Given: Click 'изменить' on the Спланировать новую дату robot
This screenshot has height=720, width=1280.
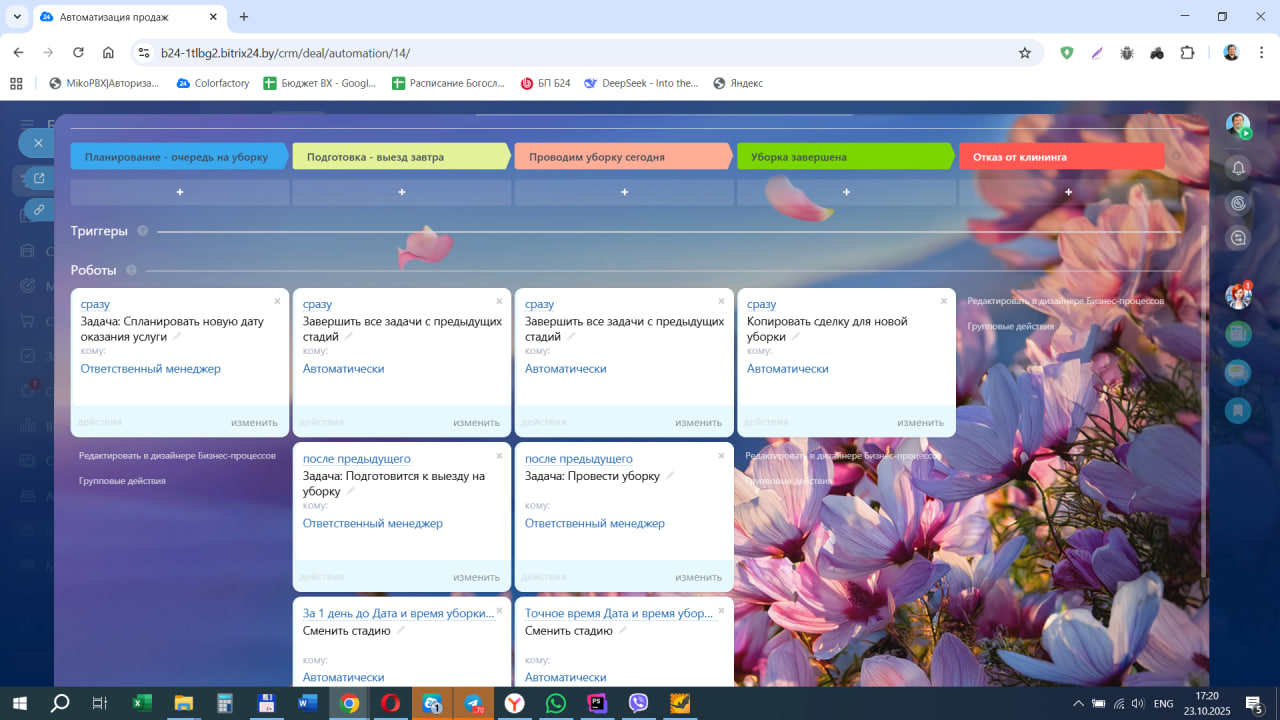Looking at the screenshot, I should pyautogui.click(x=254, y=422).
